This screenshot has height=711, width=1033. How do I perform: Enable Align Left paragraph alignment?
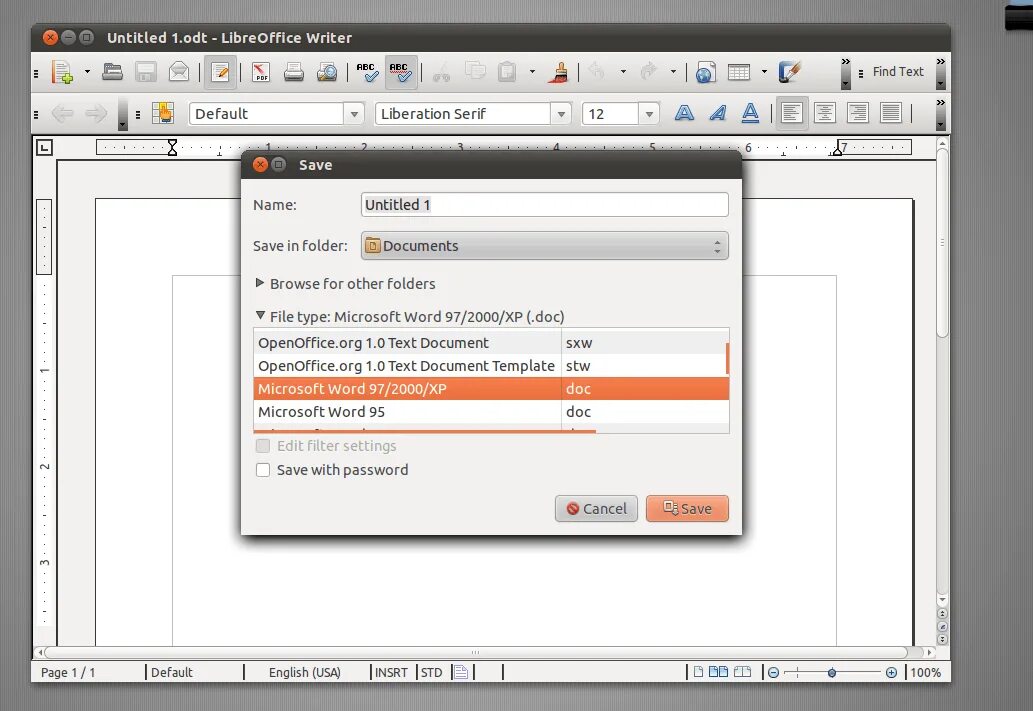click(x=791, y=113)
